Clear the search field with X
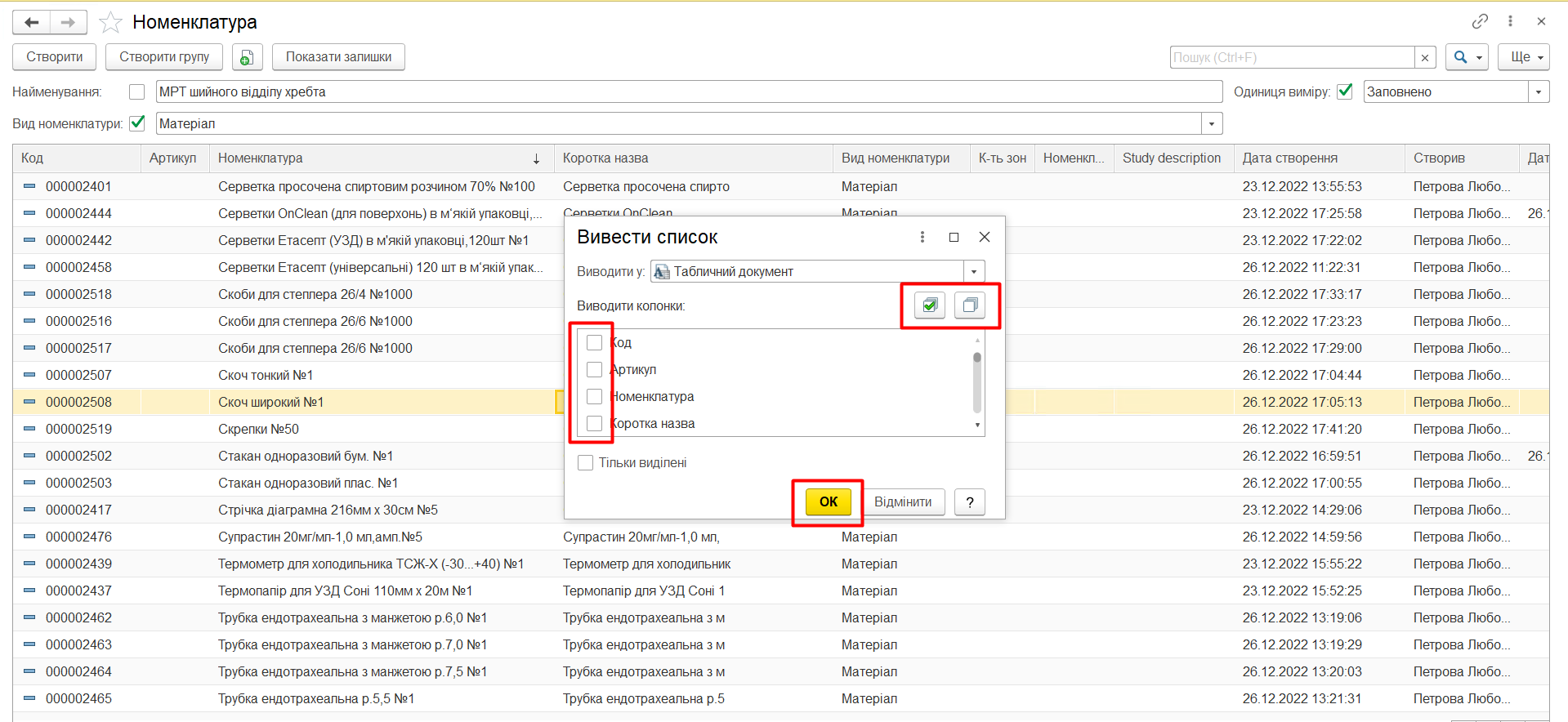The image size is (1568, 722). 1425,57
